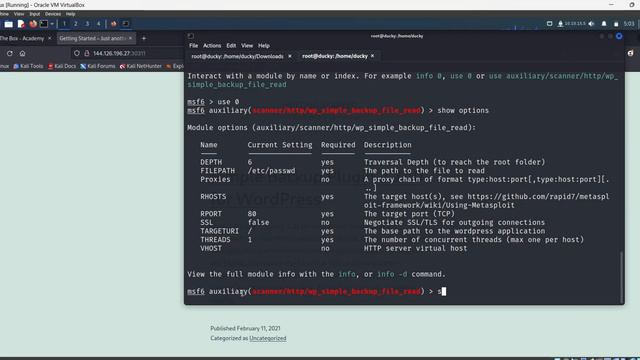Click the RPORT value 80
The height and width of the screenshot is (360, 640).
coord(252,214)
